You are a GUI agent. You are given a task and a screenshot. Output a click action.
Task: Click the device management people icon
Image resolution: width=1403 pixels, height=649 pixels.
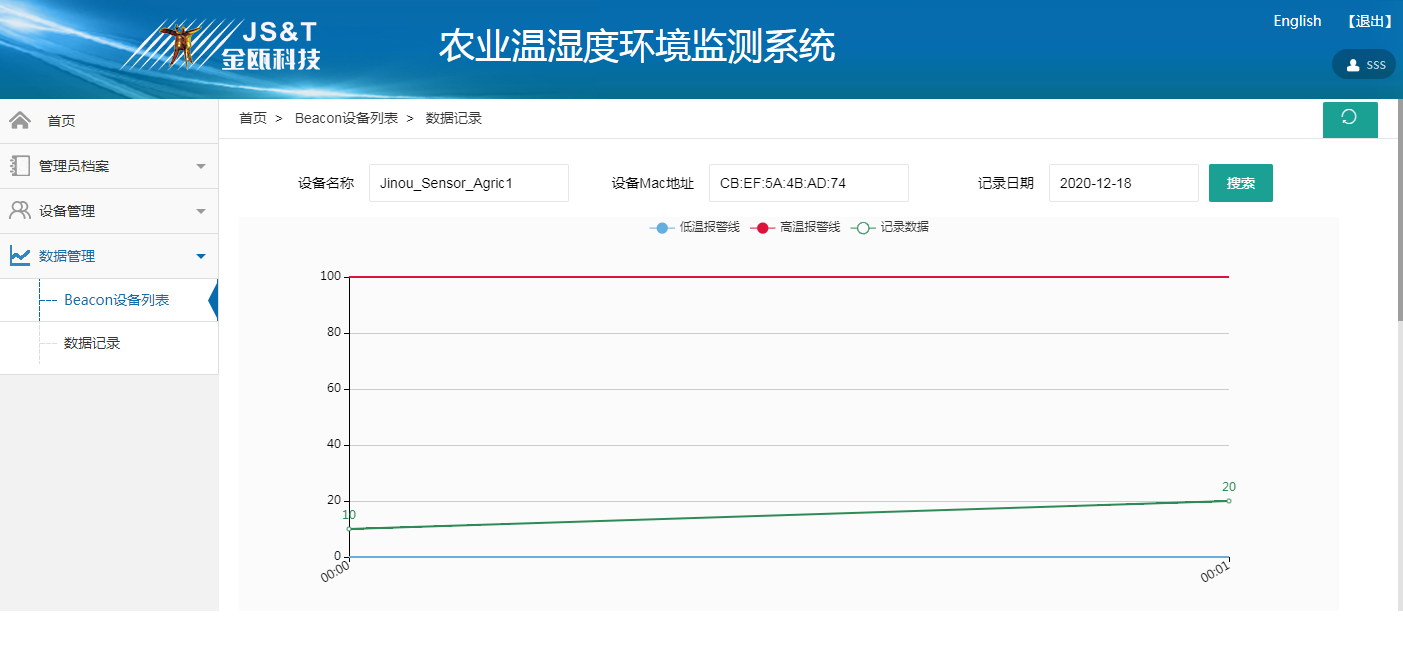tap(19, 211)
